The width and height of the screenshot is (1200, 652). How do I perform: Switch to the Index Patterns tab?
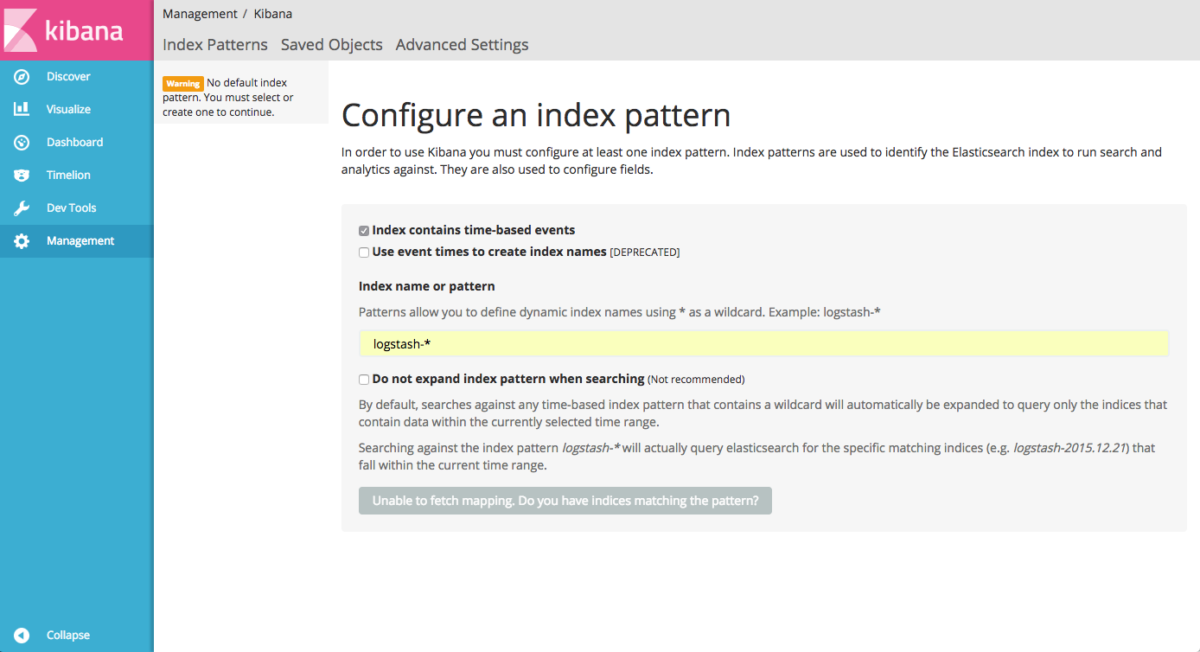click(215, 45)
